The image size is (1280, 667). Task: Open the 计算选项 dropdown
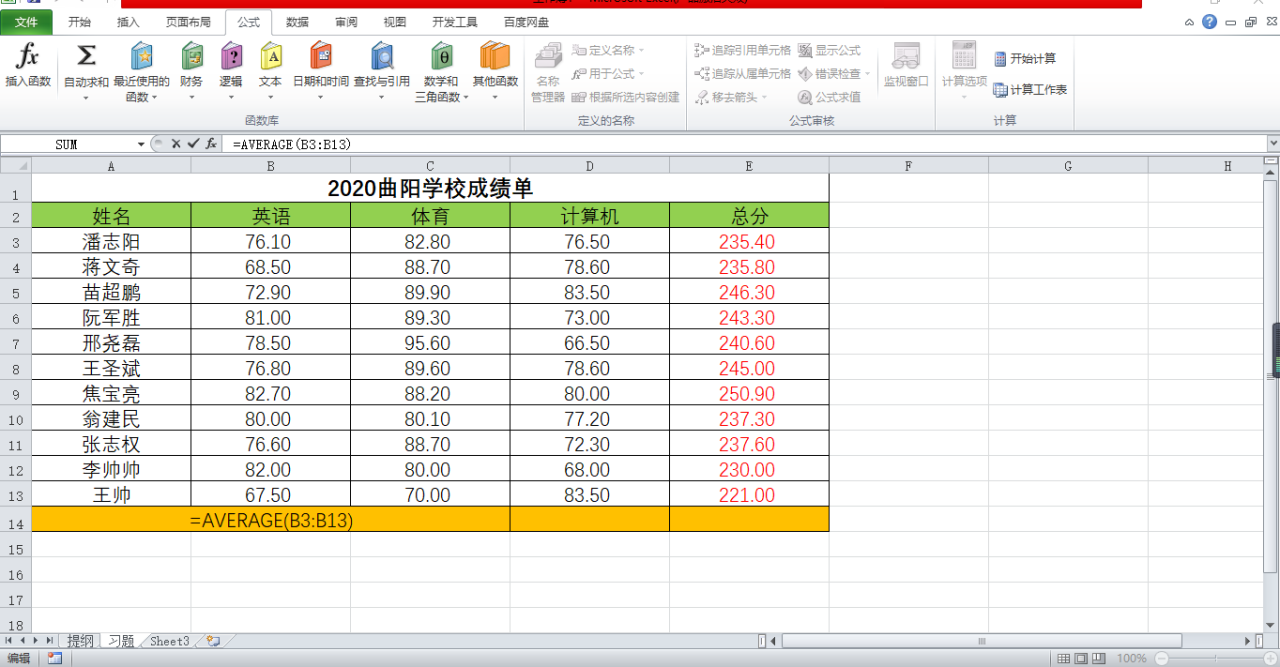964,72
